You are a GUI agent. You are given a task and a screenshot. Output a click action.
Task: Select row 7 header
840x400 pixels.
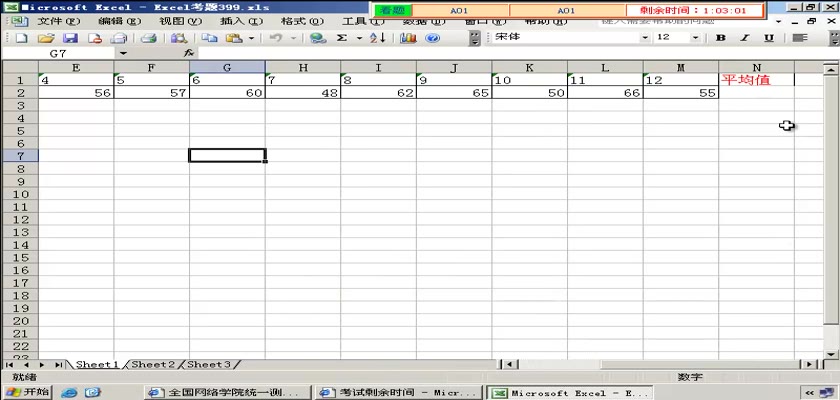[20, 156]
